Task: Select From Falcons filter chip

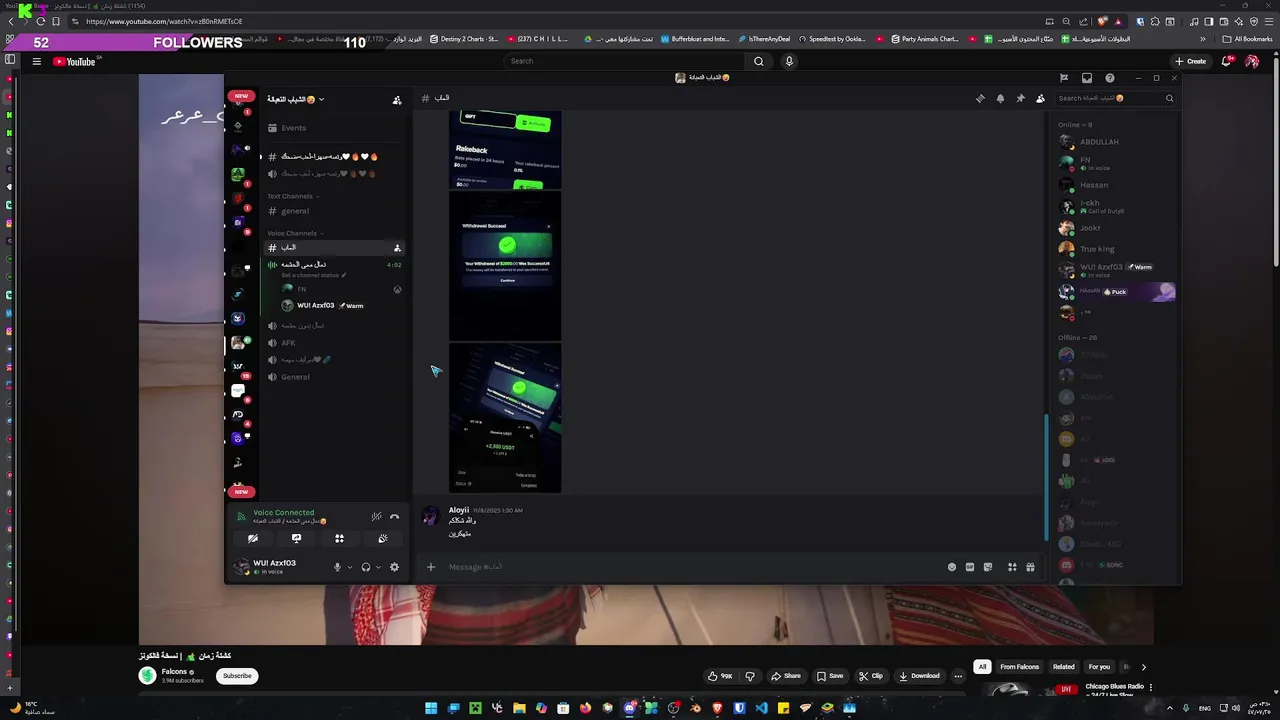Action: click(1020, 667)
